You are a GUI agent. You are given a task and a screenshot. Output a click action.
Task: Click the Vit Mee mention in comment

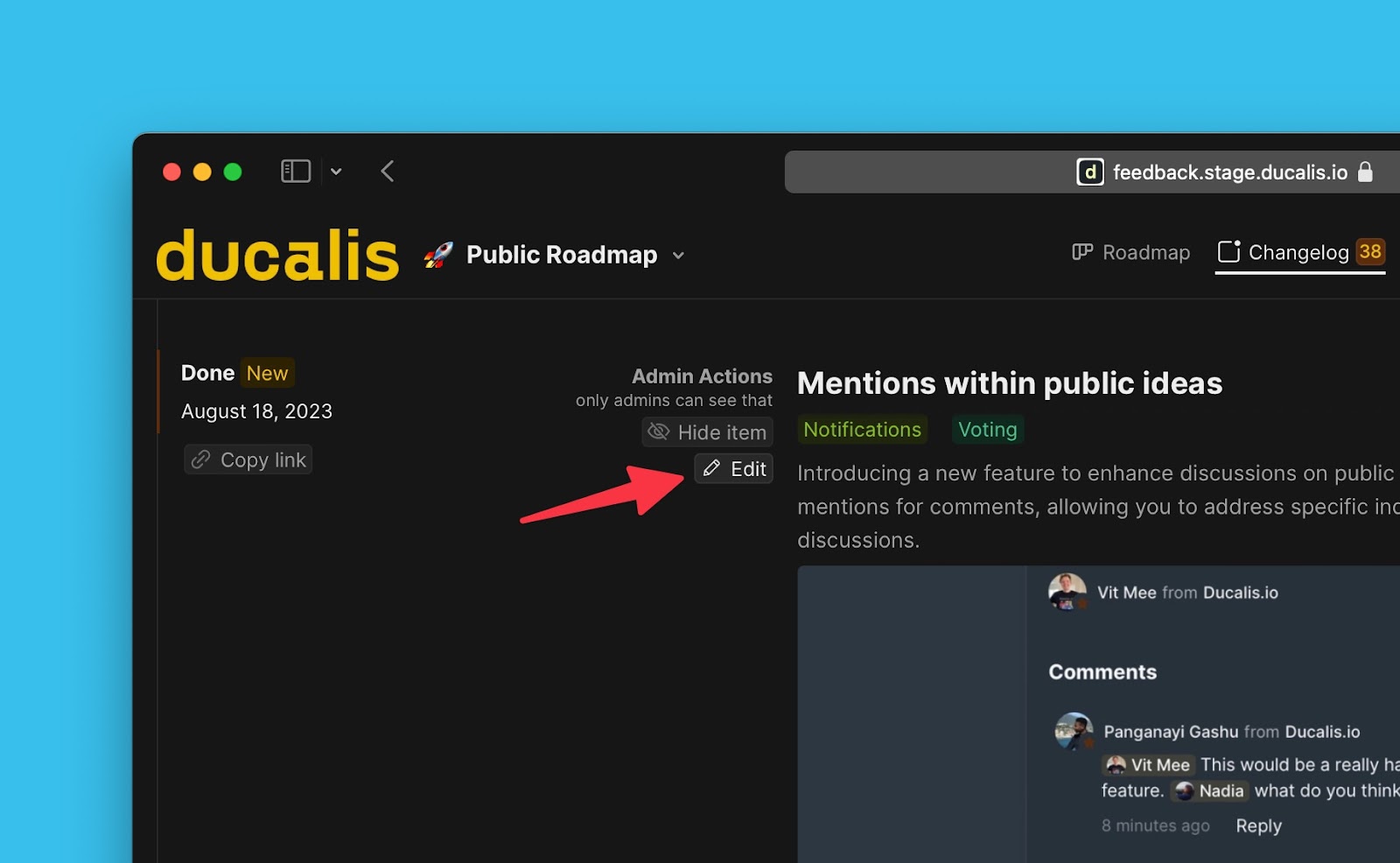tap(1147, 765)
